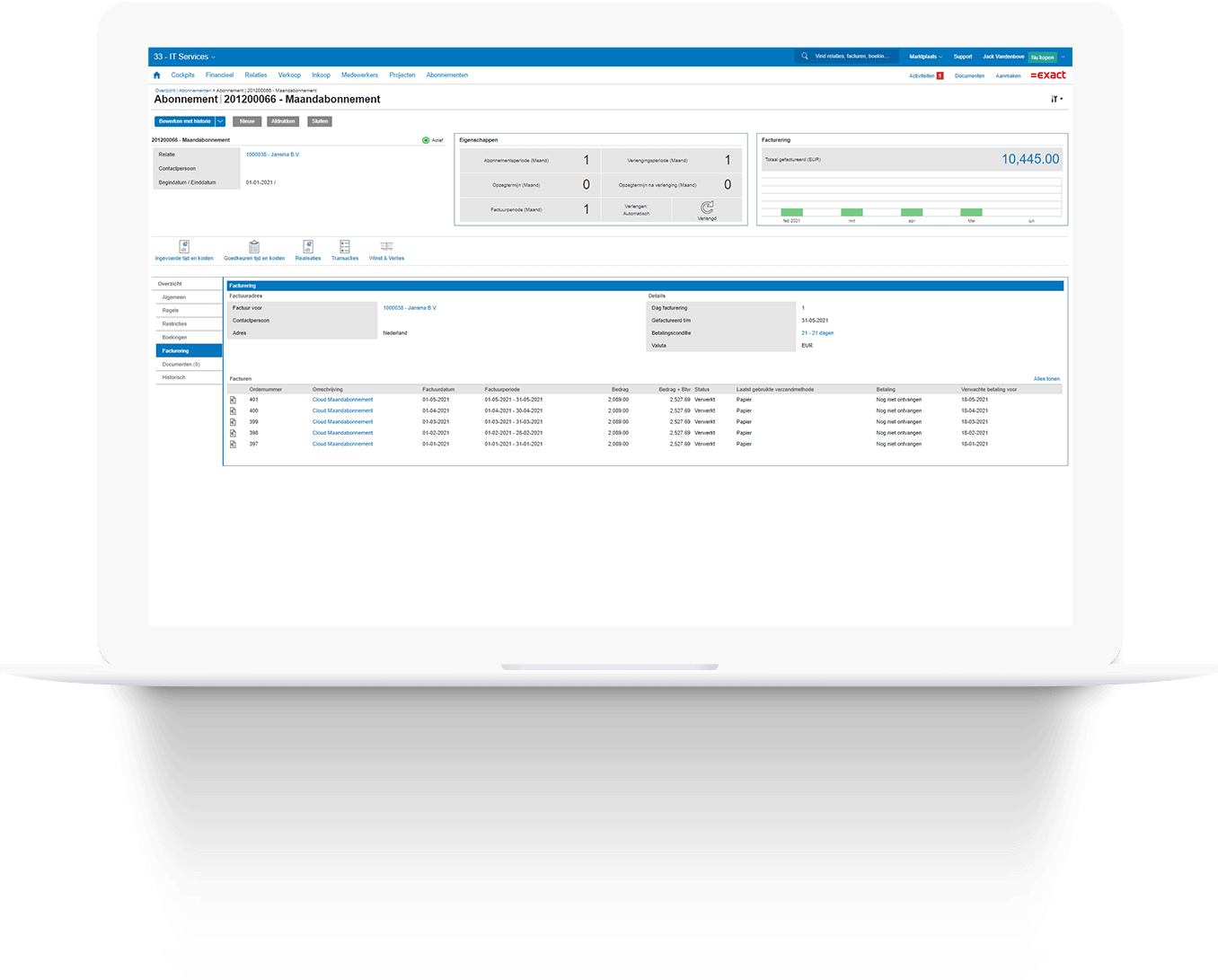
Task: Switch to the Overzicht side tab
Action: (x=188, y=284)
